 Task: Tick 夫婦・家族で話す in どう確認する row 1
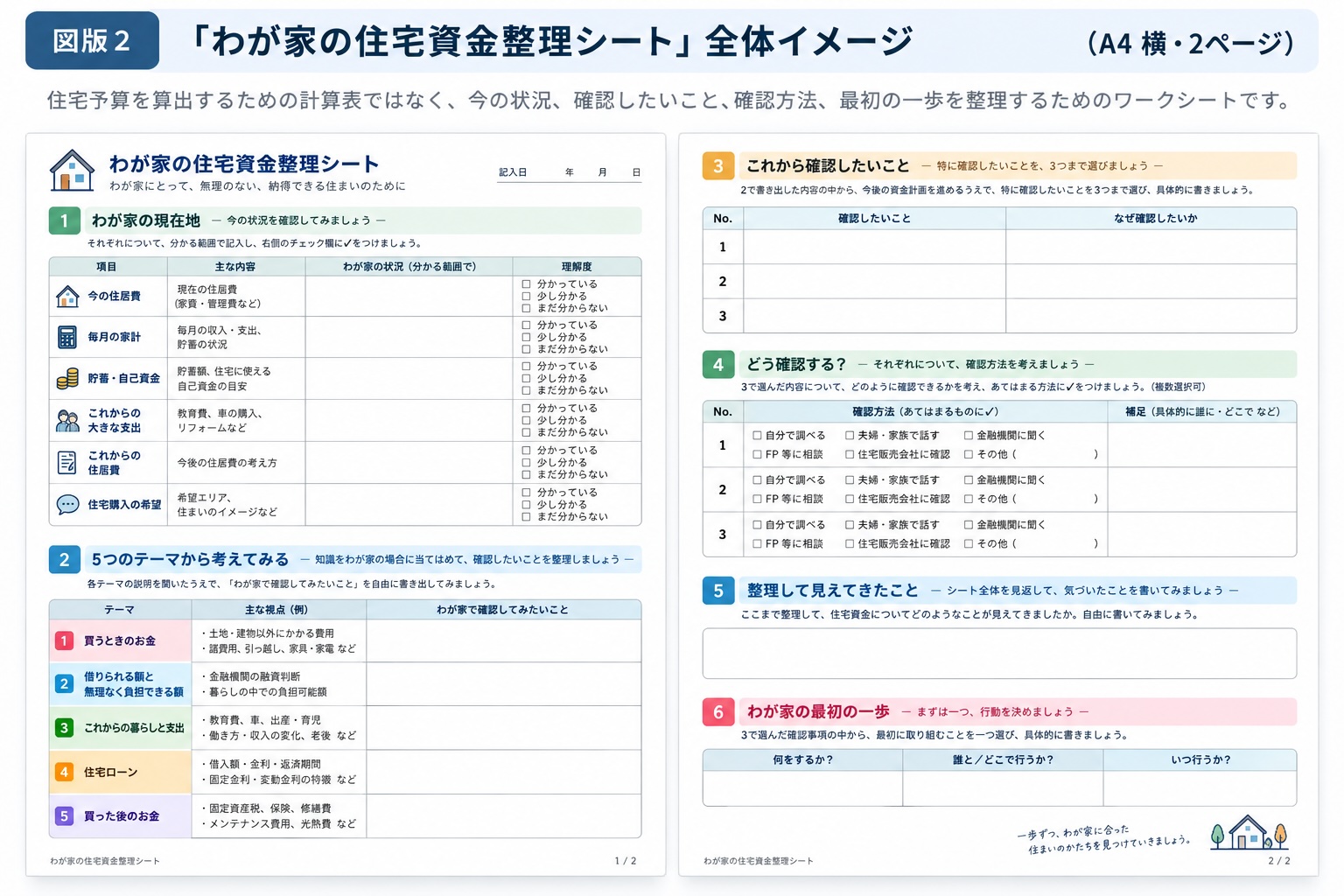[x=850, y=435]
